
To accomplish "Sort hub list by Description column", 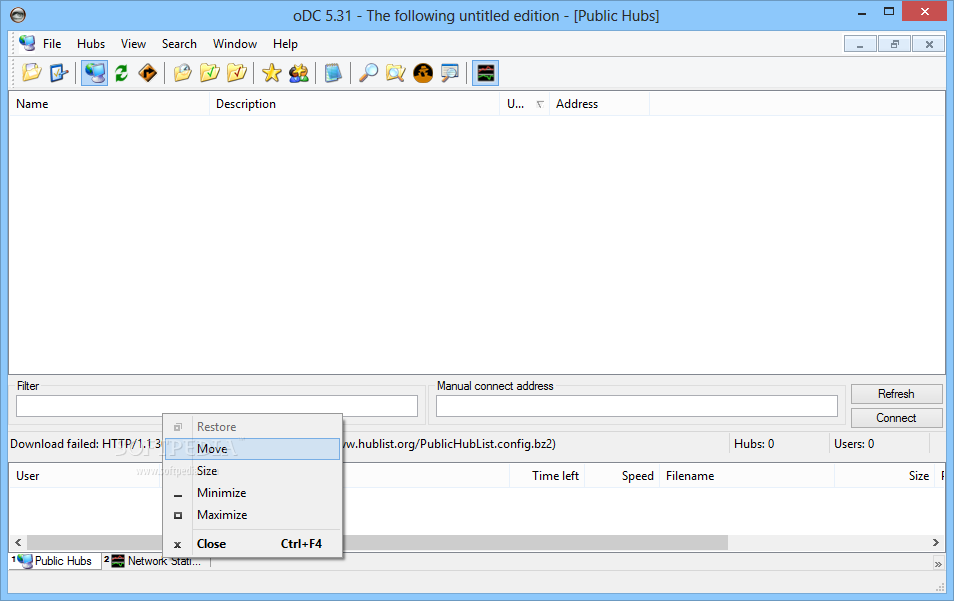I will click(355, 104).
